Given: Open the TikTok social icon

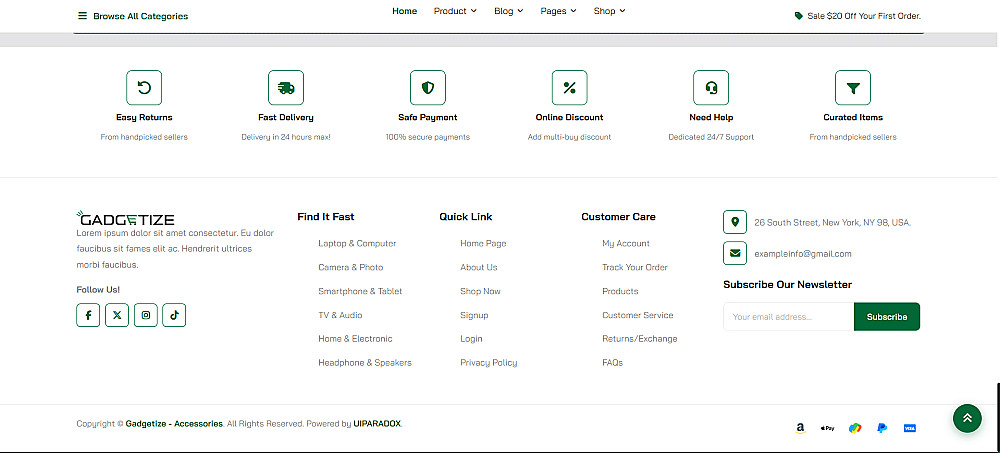Looking at the screenshot, I should 174,315.
